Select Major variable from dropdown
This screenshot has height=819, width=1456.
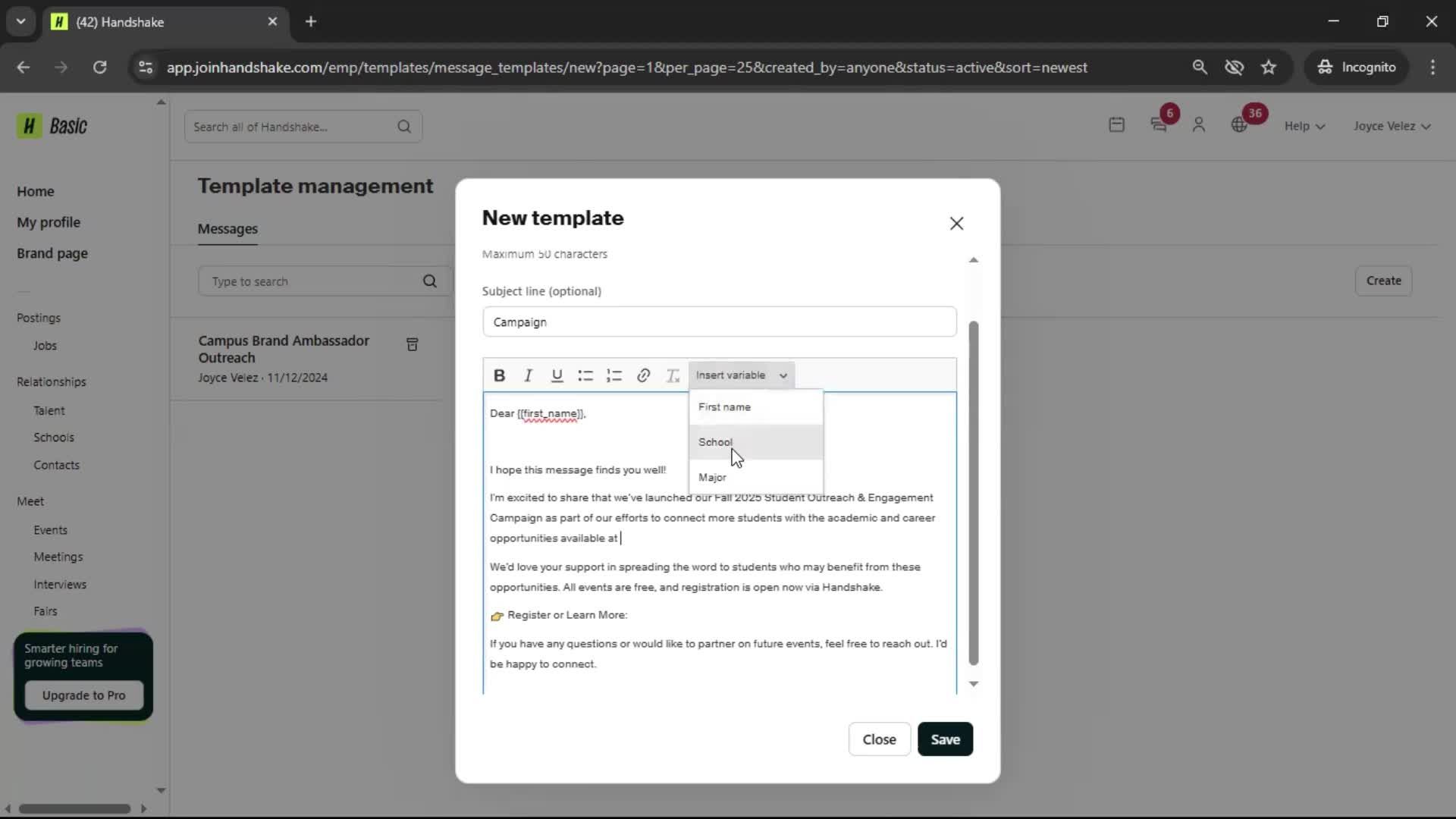click(756, 477)
